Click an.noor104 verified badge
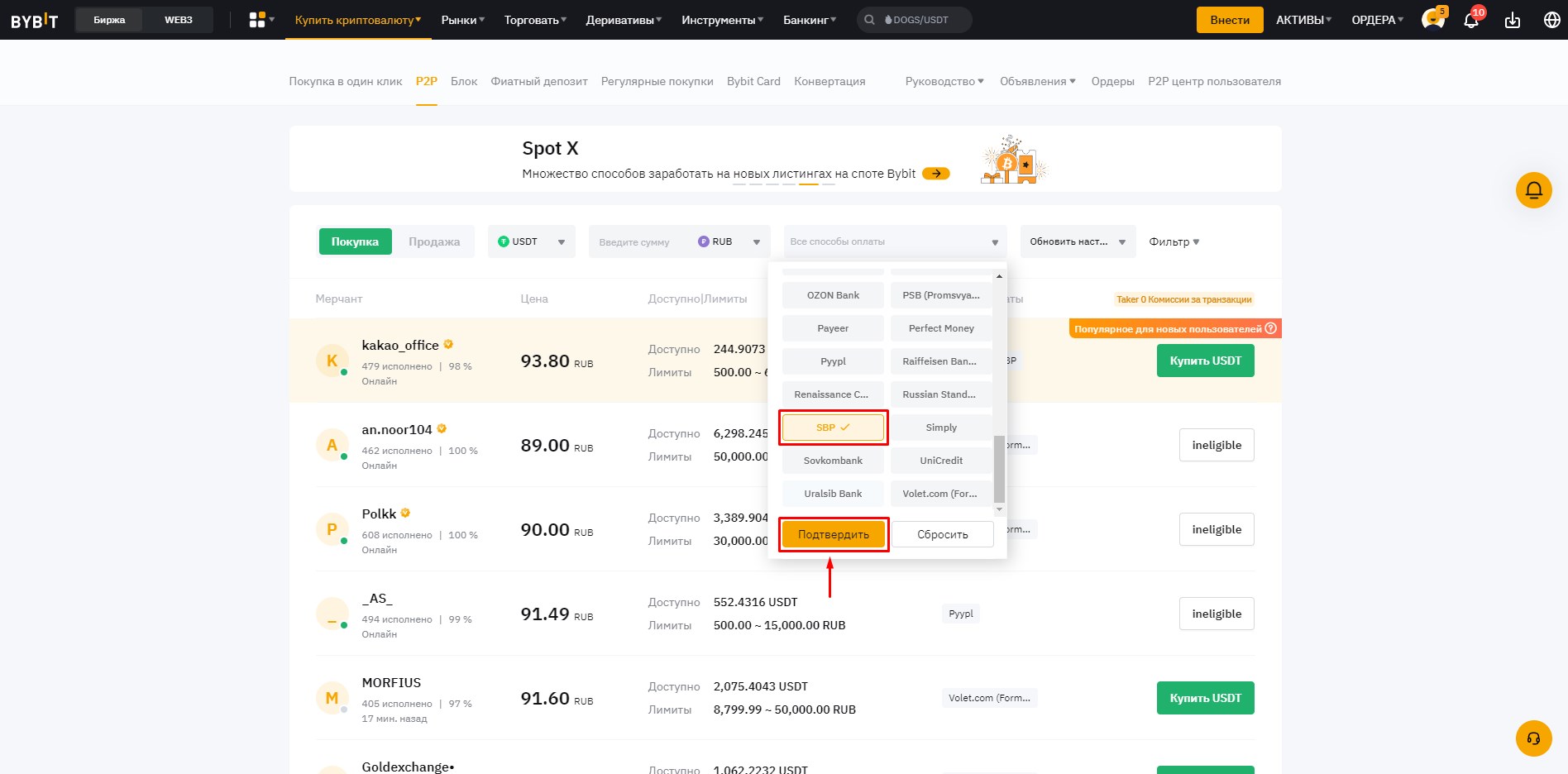Viewport: 1568px width, 774px height. tap(442, 428)
